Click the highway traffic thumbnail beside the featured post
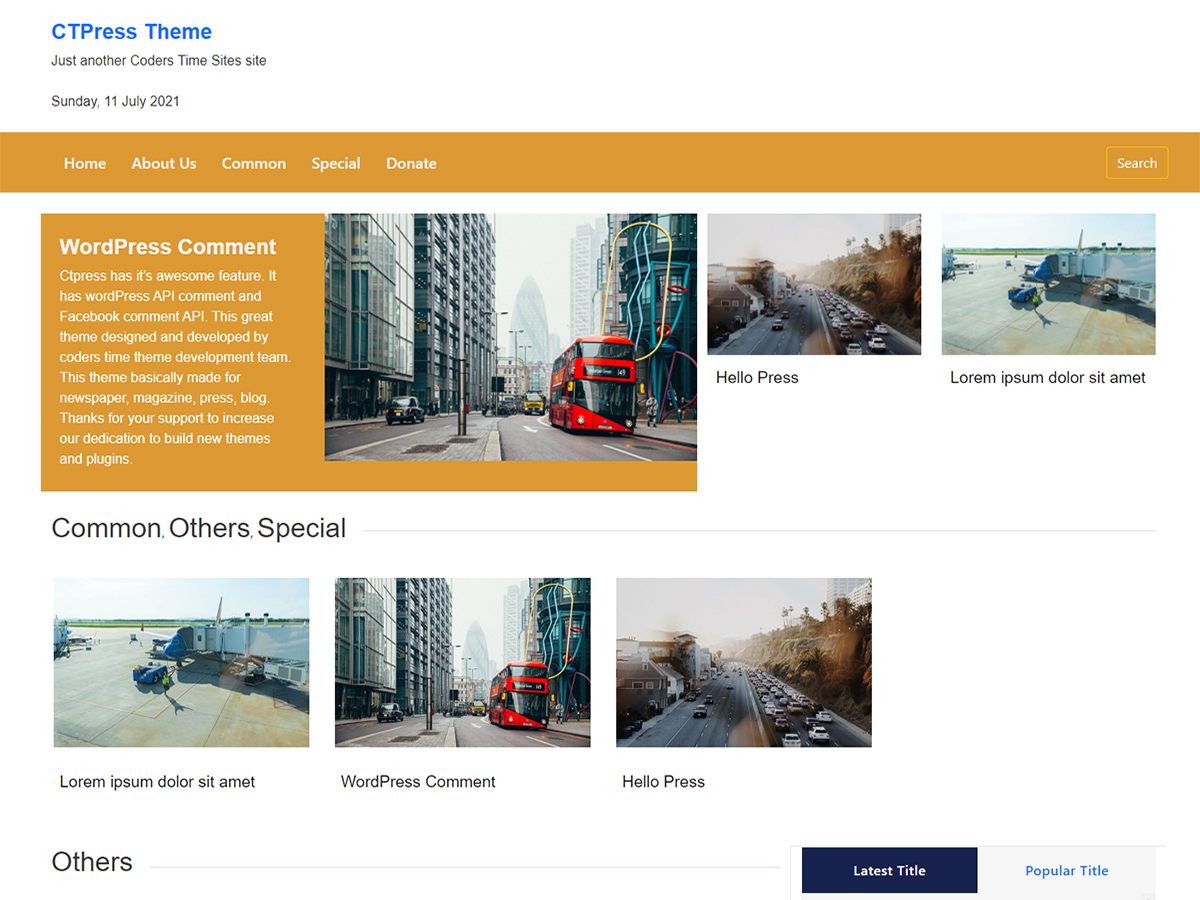Image resolution: width=1200 pixels, height=900 pixels. point(814,284)
